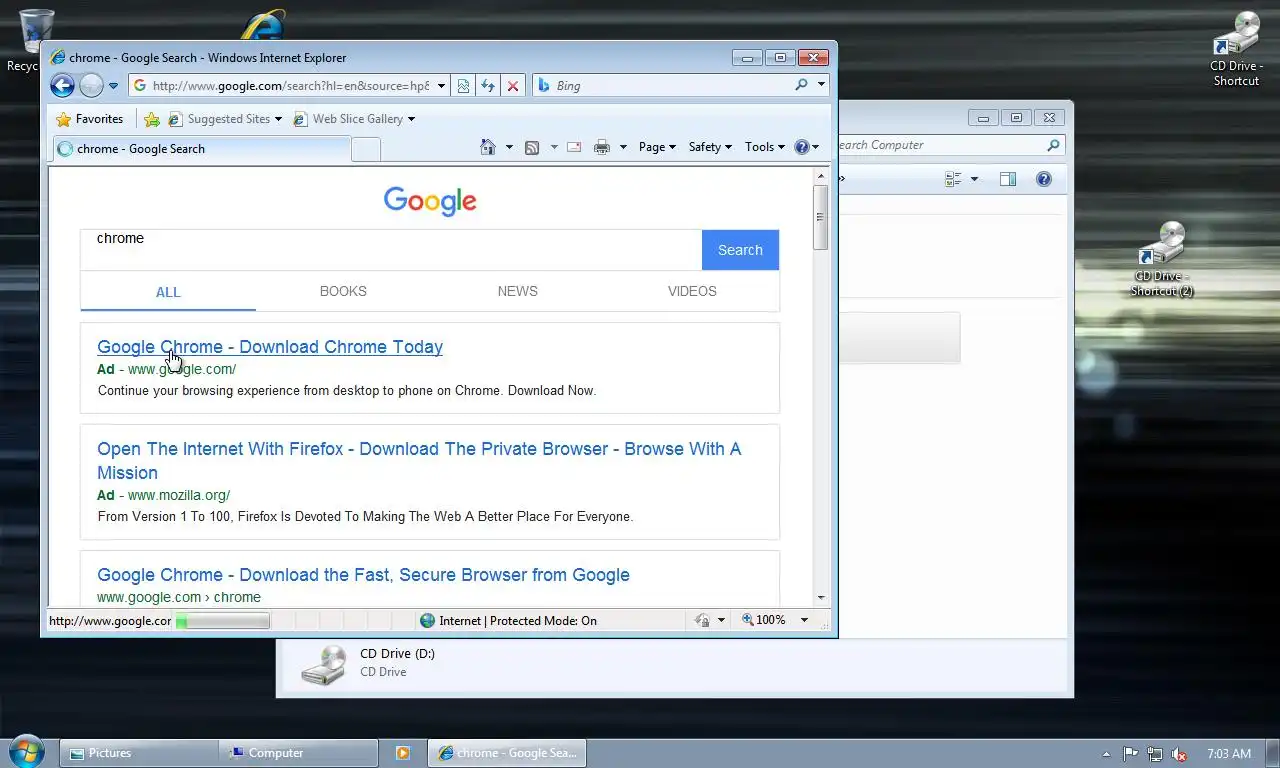Go back with the blue Back arrow
This screenshot has width=1280, height=768.
62,86
